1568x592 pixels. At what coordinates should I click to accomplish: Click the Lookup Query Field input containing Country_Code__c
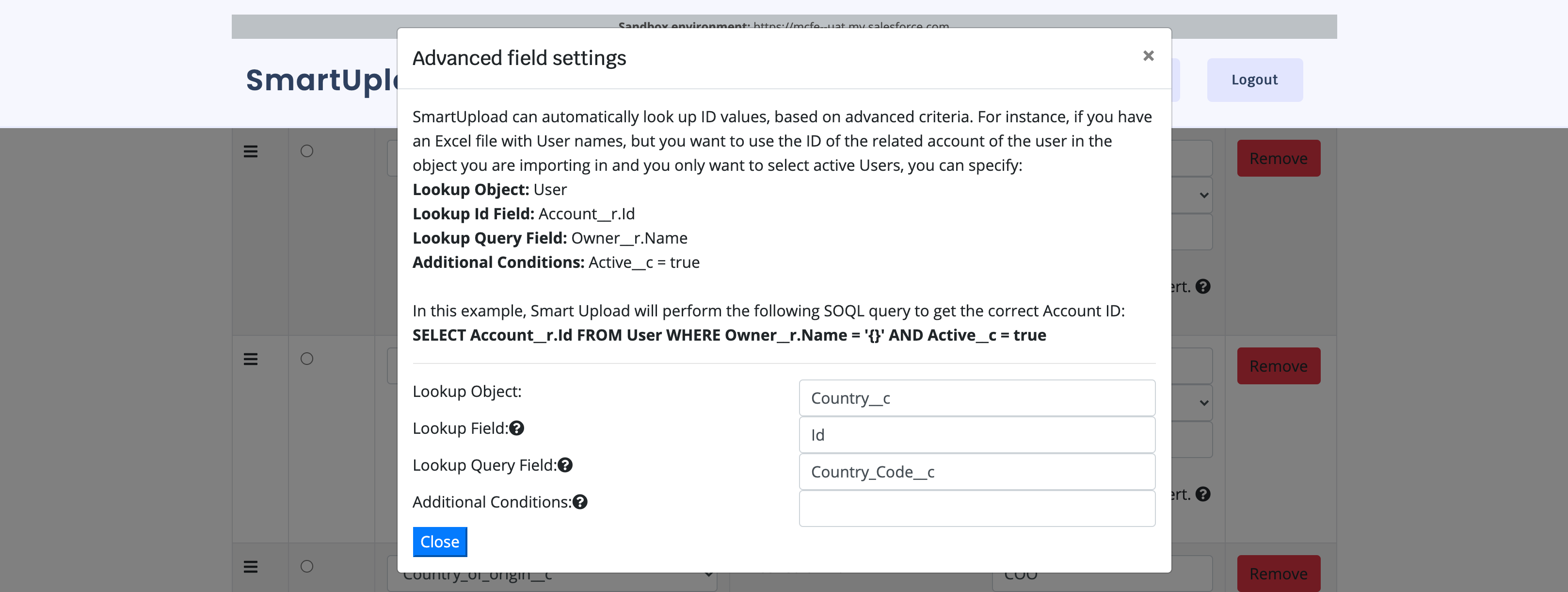pyautogui.click(x=976, y=472)
